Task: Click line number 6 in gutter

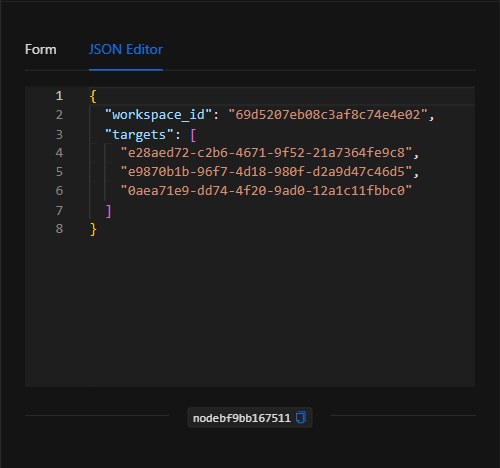Action: [x=59, y=191]
